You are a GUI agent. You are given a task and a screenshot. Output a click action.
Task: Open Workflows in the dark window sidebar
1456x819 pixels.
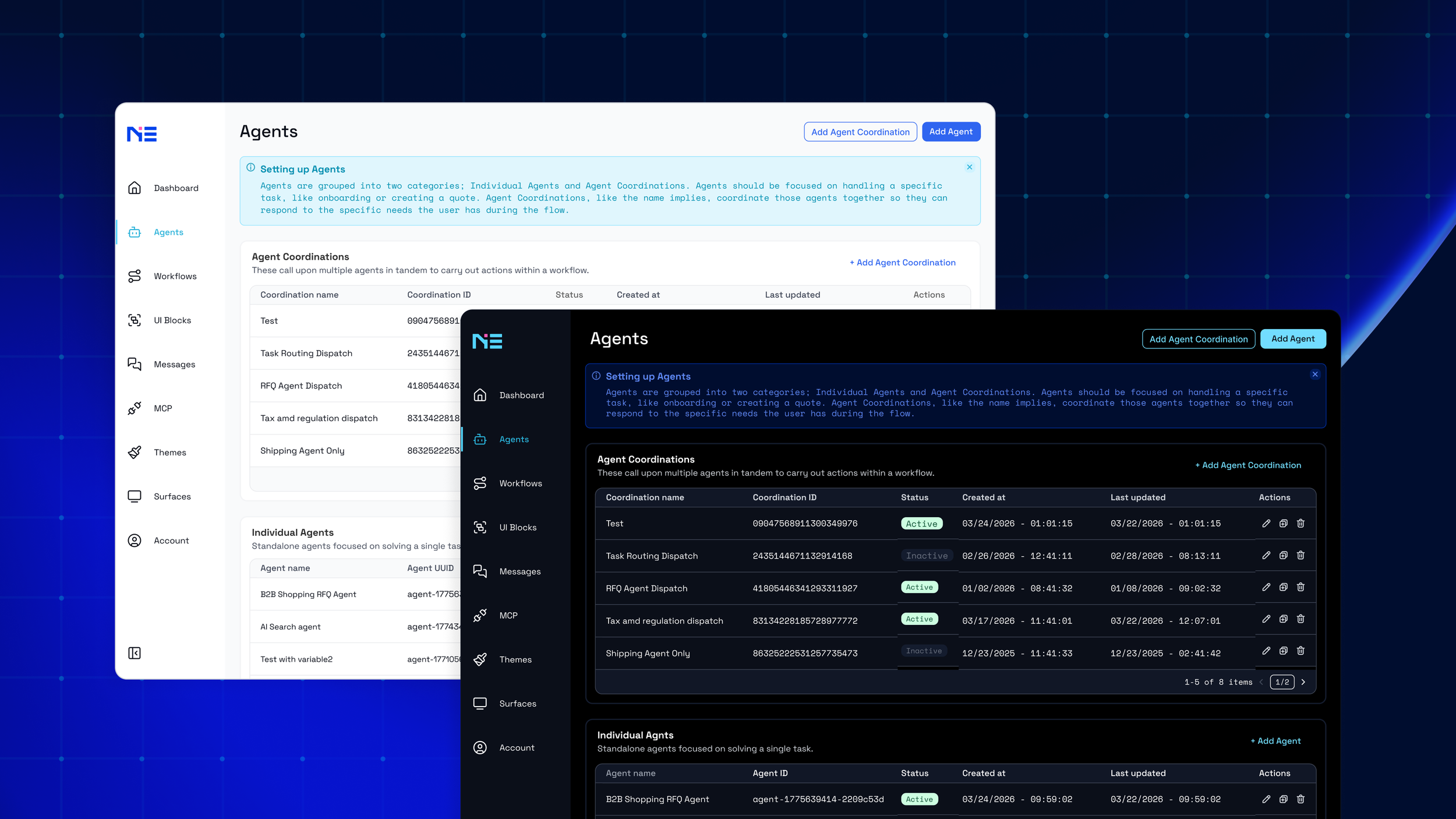pyautogui.click(x=507, y=483)
